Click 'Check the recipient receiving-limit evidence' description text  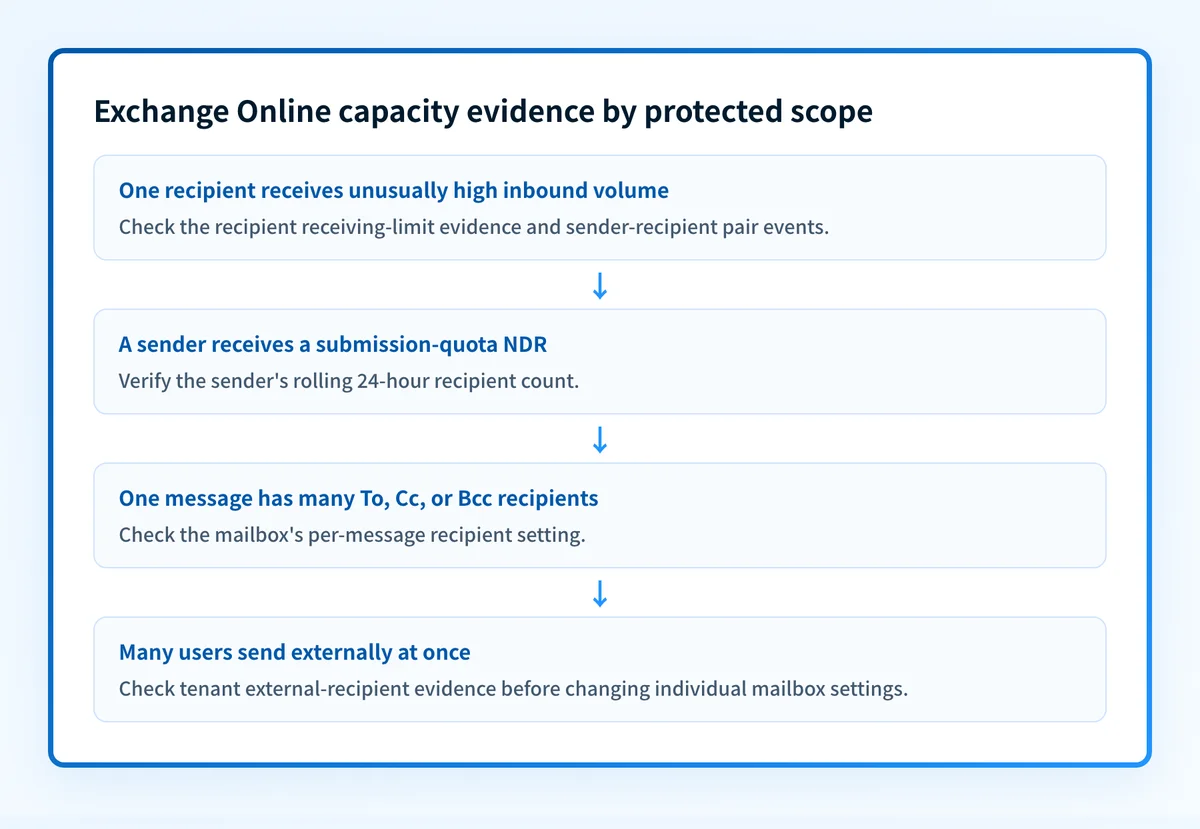point(474,226)
